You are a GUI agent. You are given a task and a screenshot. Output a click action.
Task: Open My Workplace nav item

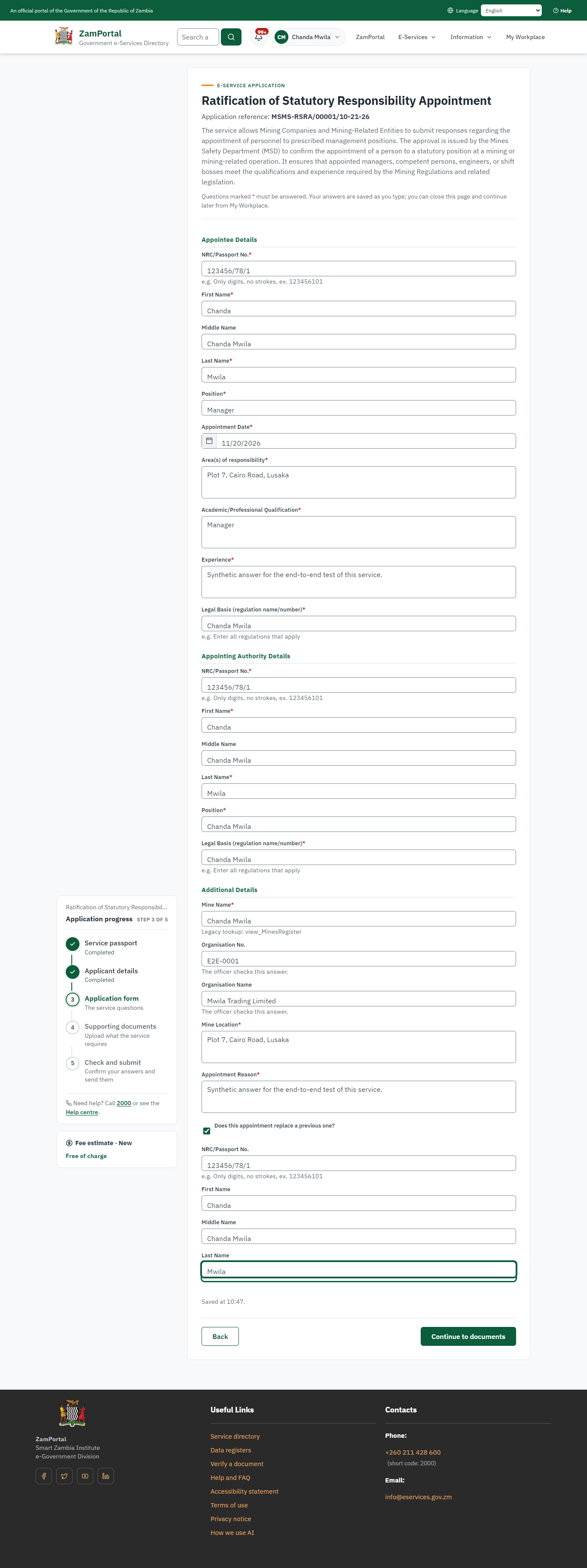(525, 37)
